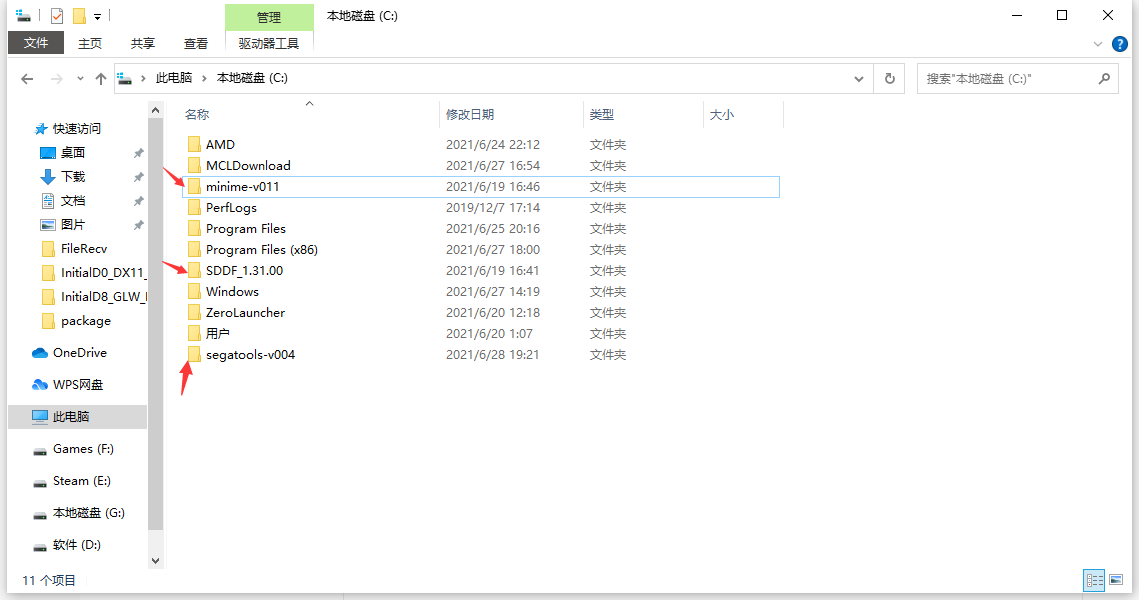Open the help question mark icon

(x=1119, y=44)
